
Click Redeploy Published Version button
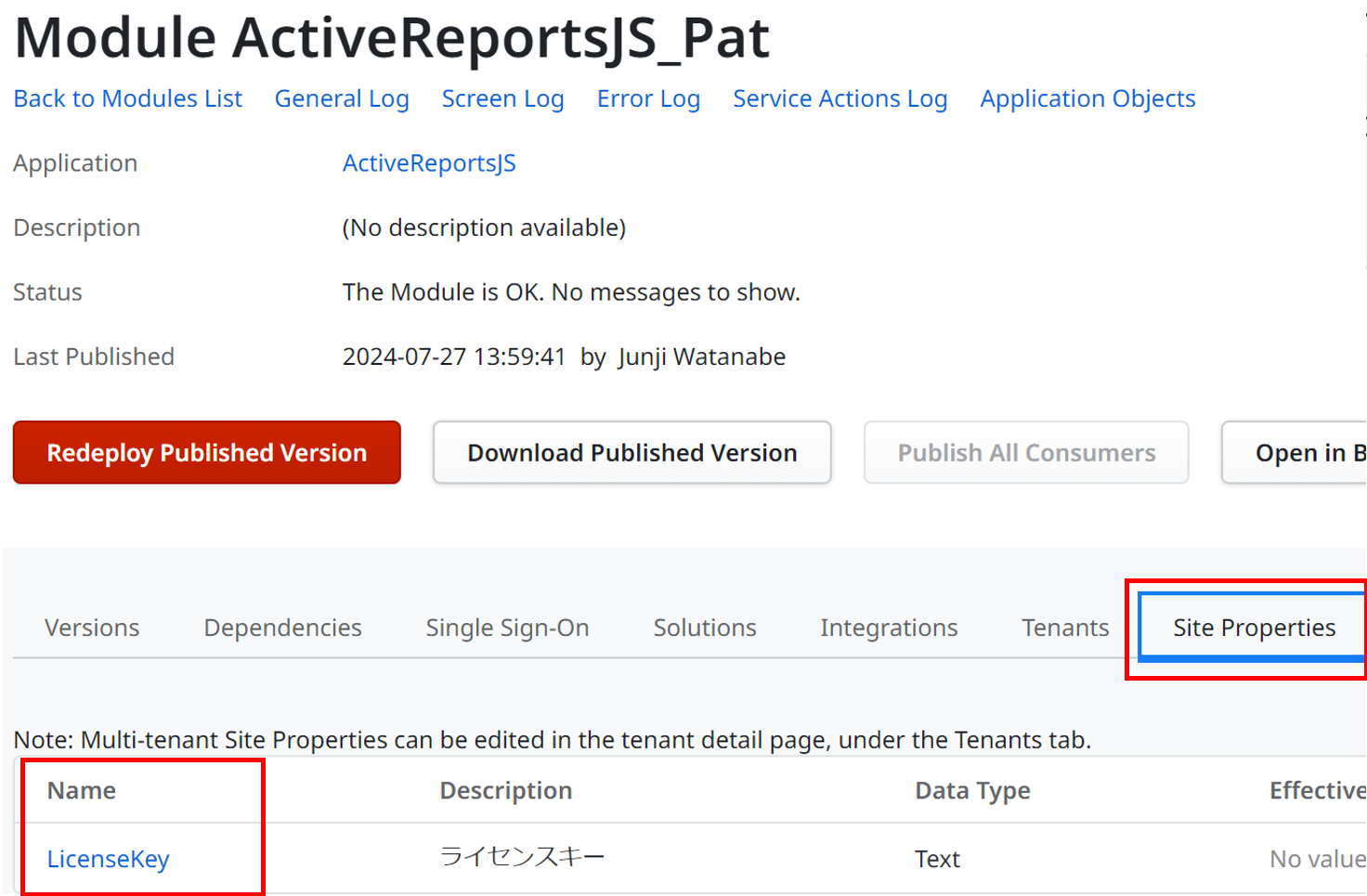tap(207, 452)
